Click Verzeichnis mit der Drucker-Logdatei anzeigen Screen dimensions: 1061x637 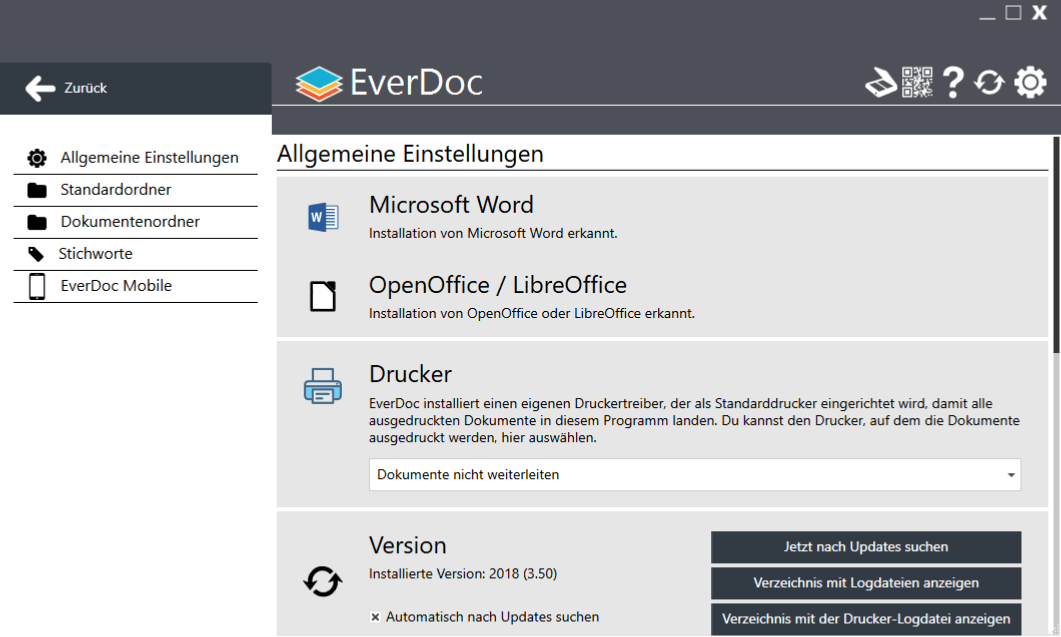pos(865,619)
